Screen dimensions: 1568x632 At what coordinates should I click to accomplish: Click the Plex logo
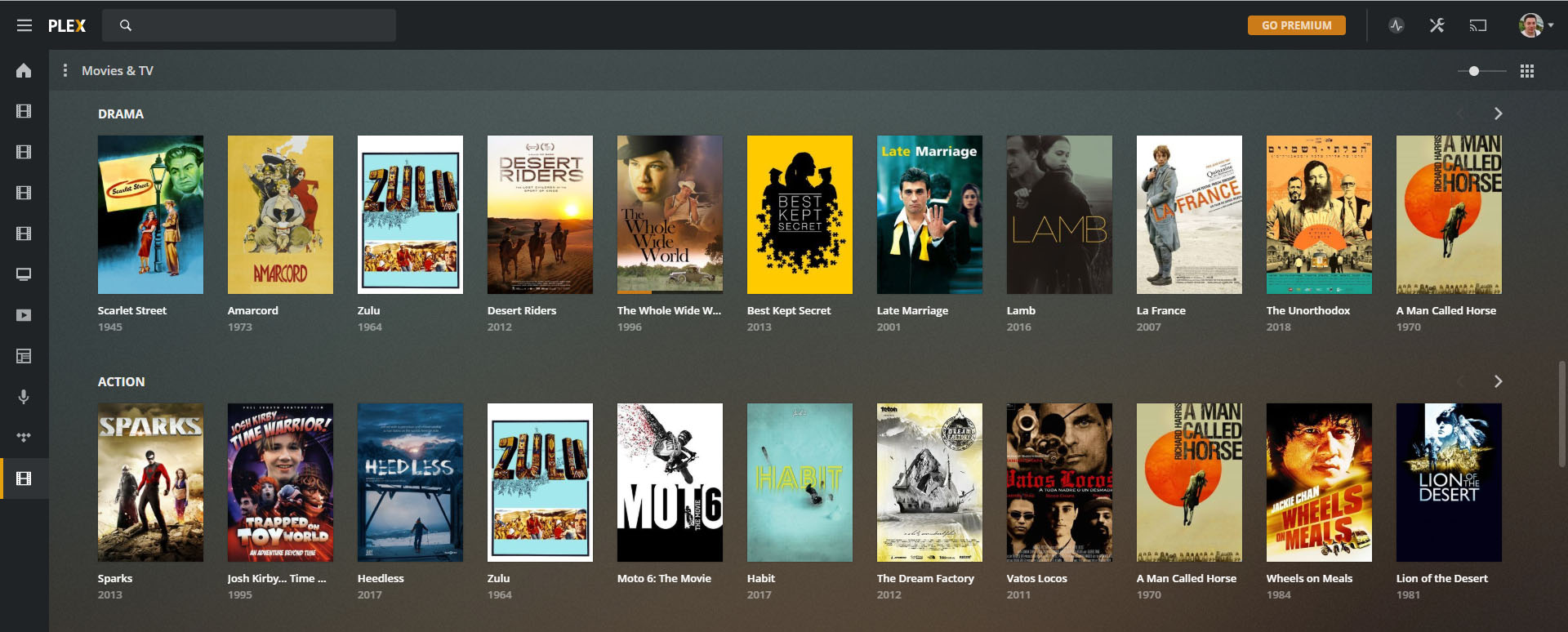click(x=67, y=25)
